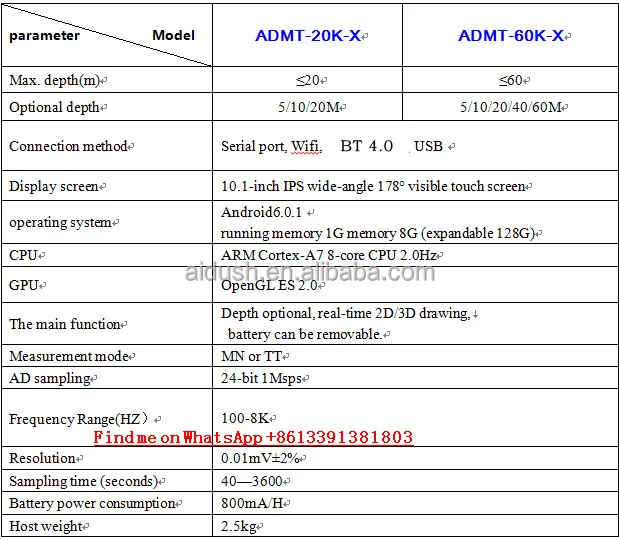Select 'battery can be removable.' line
Viewport: 619px width, 540px height.
pyautogui.click(x=305, y=334)
